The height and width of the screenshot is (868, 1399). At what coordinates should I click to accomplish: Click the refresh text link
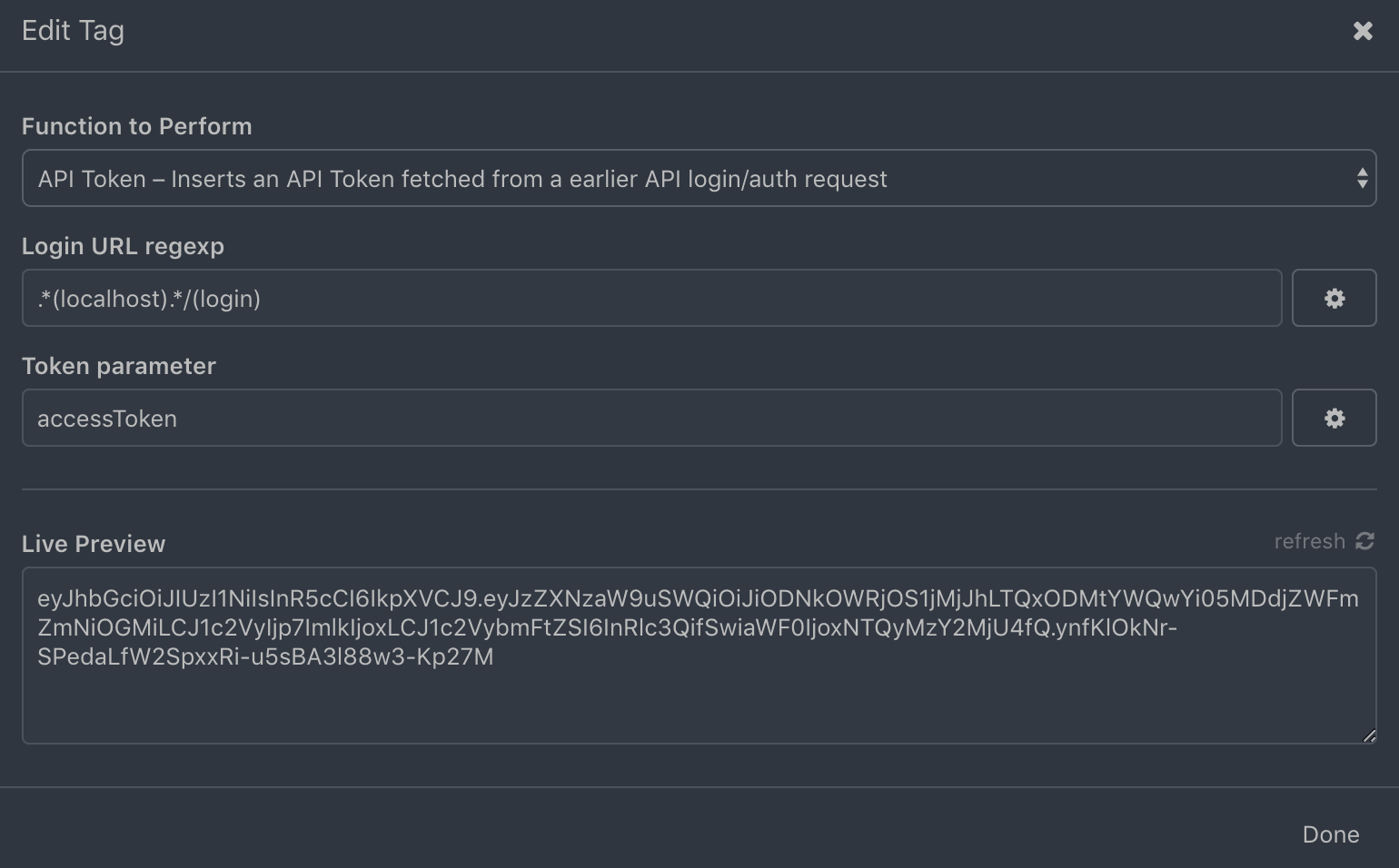[1309, 542]
